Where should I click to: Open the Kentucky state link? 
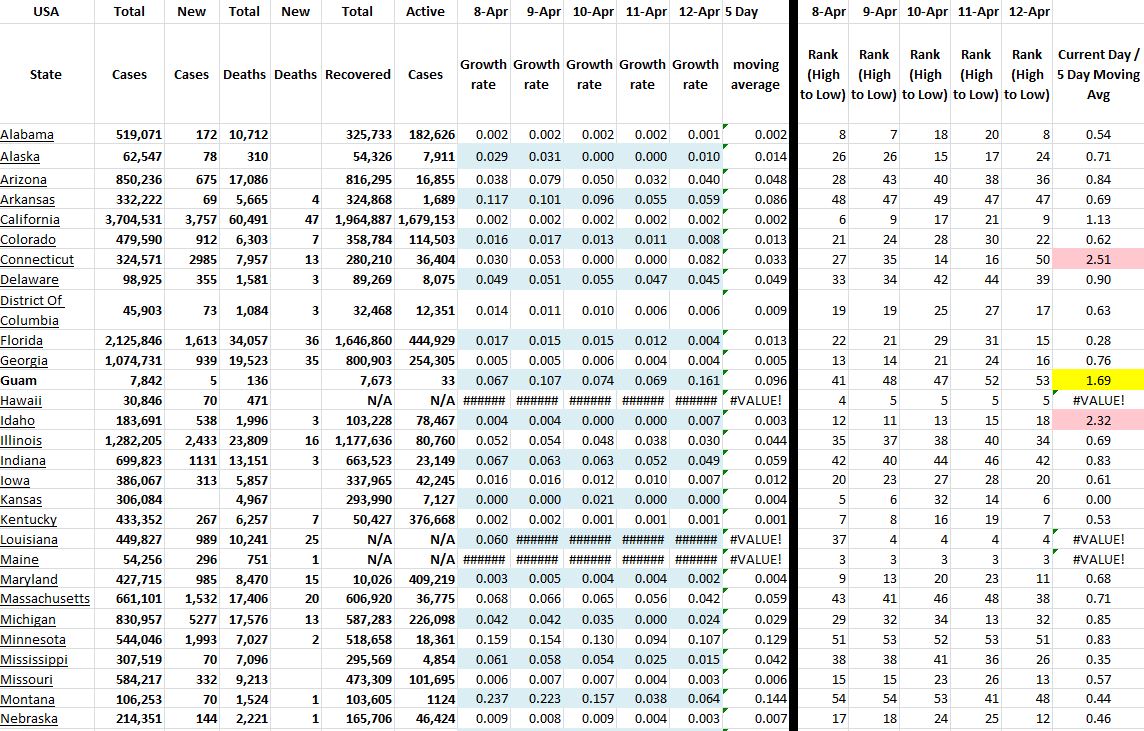click(x=28, y=520)
